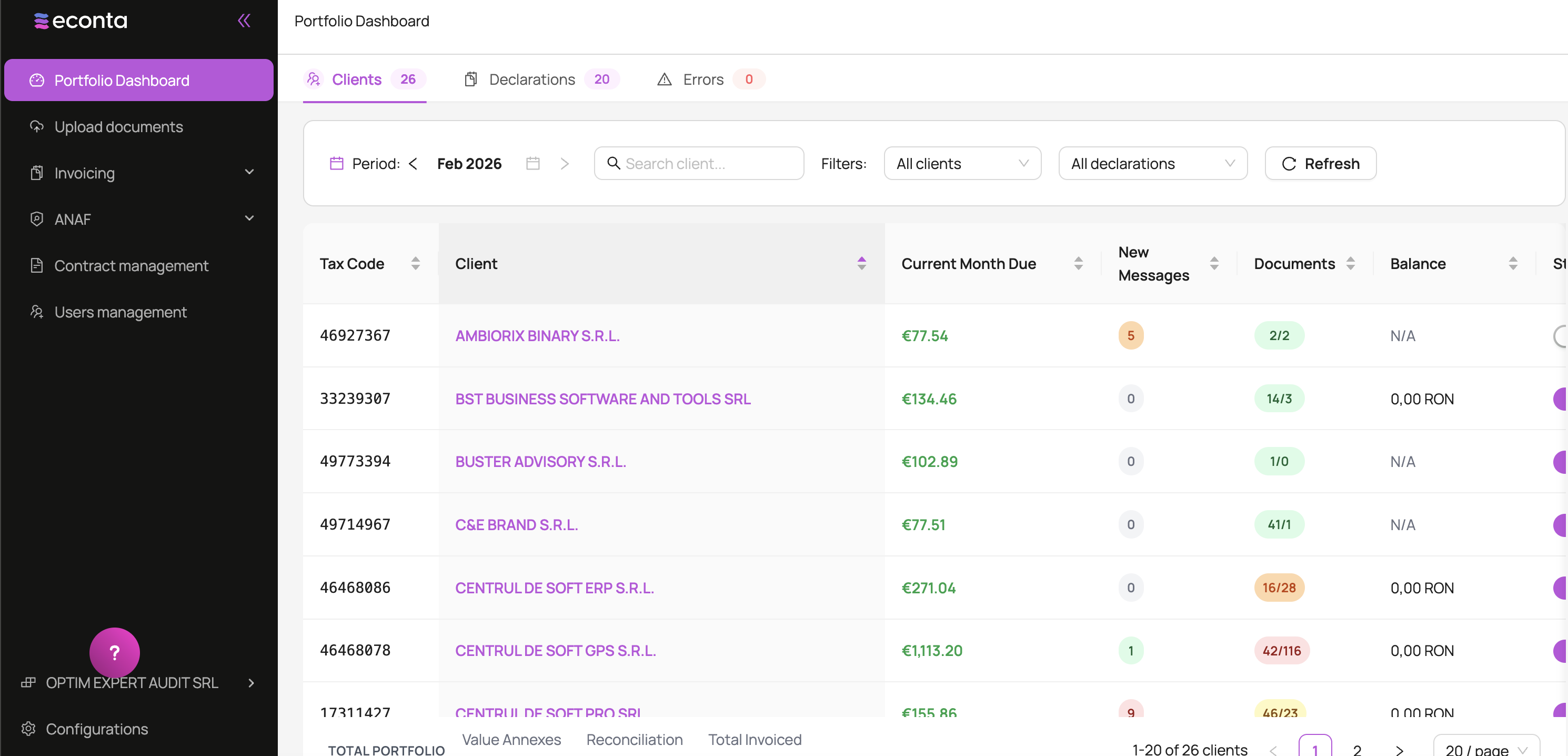Advance to next period with right arrow

(564, 163)
